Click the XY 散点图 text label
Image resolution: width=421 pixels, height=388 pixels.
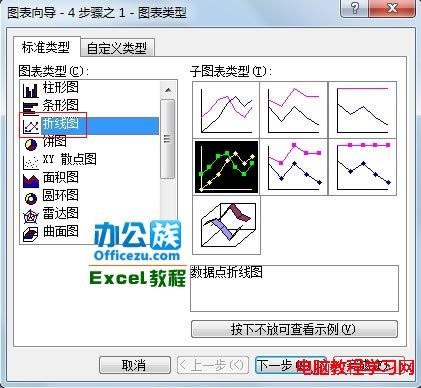coord(70,159)
